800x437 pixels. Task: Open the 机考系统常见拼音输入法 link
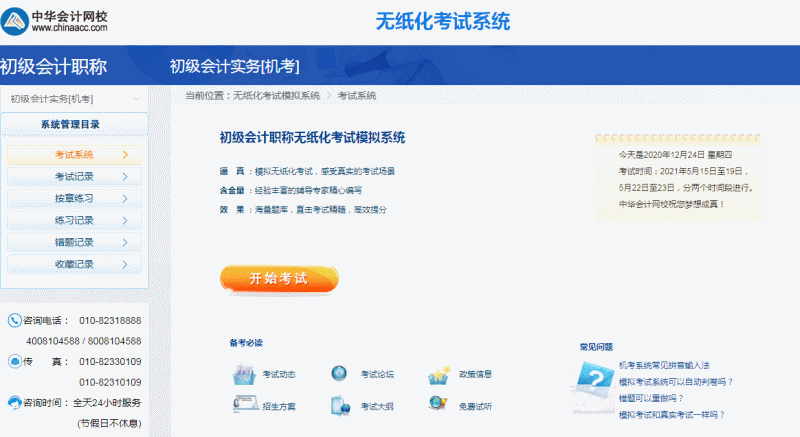click(x=664, y=366)
